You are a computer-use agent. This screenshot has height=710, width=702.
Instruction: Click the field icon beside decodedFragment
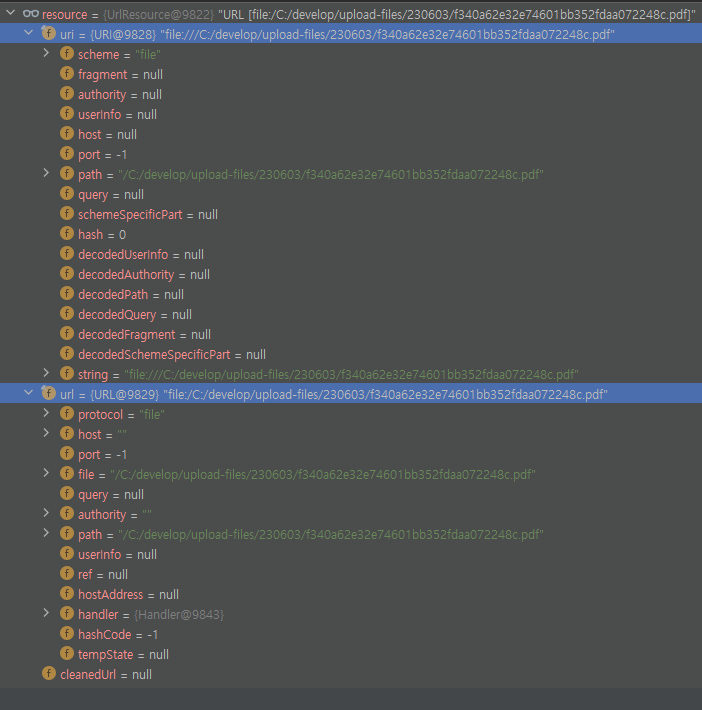pyautogui.click(x=67, y=333)
